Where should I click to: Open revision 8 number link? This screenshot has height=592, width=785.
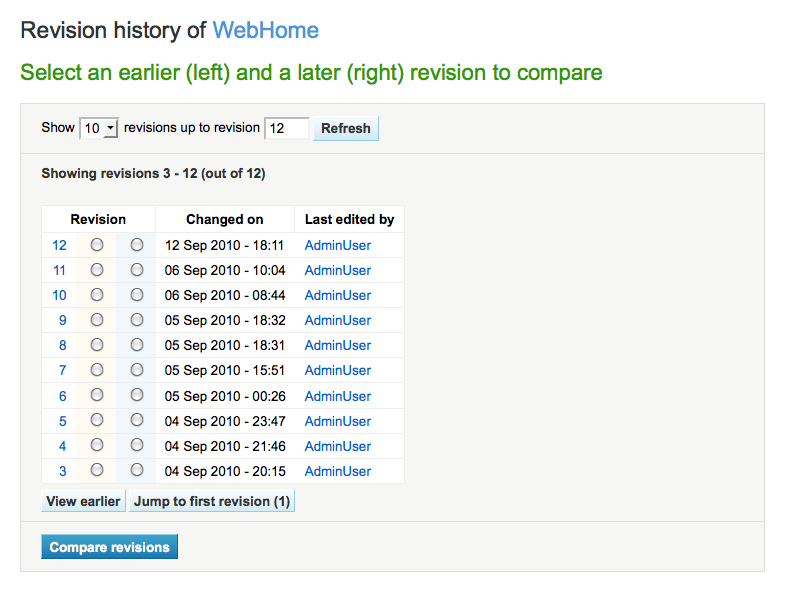[63, 345]
